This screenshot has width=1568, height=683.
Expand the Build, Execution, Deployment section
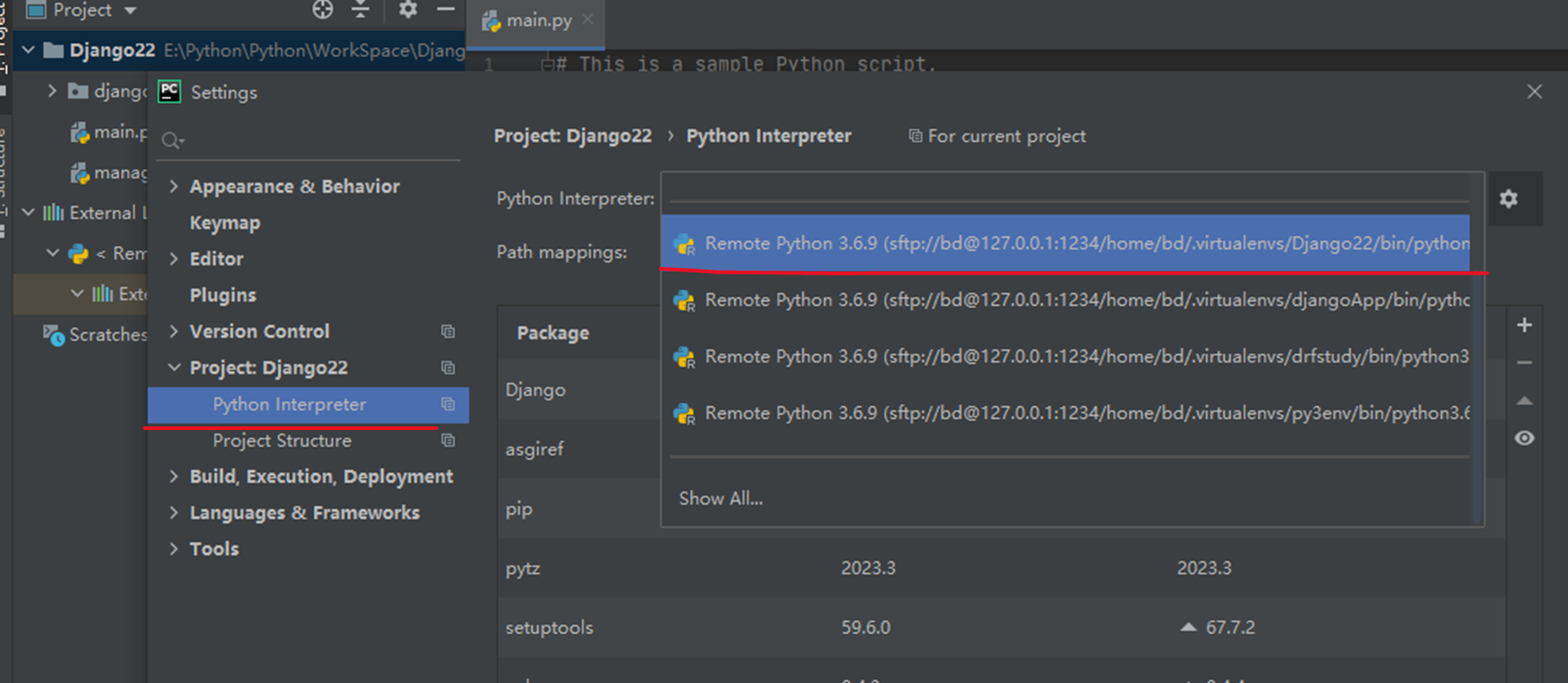coord(174,476)
